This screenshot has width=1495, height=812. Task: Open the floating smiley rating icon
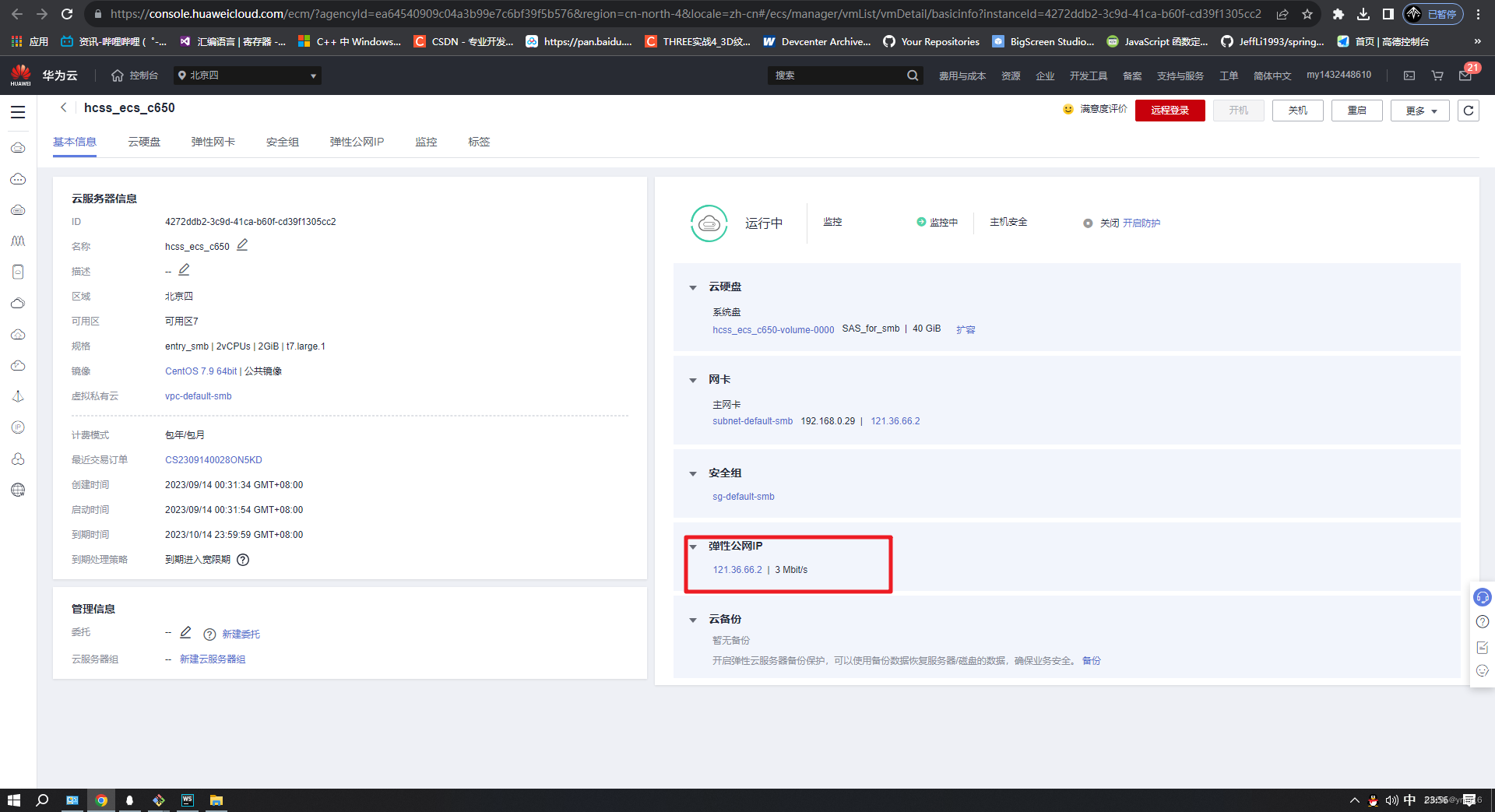1483,670
